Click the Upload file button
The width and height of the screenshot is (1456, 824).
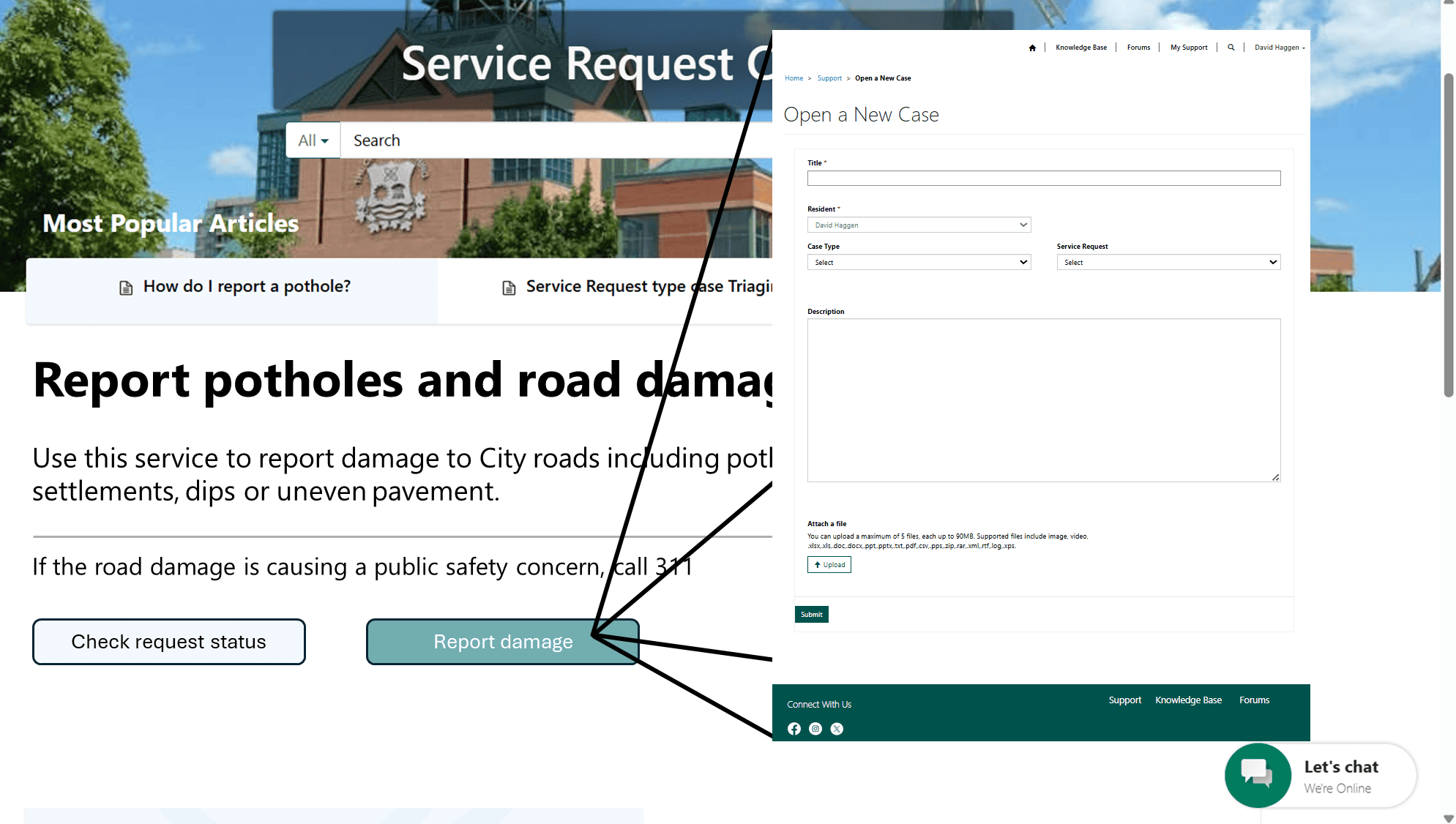829,565
